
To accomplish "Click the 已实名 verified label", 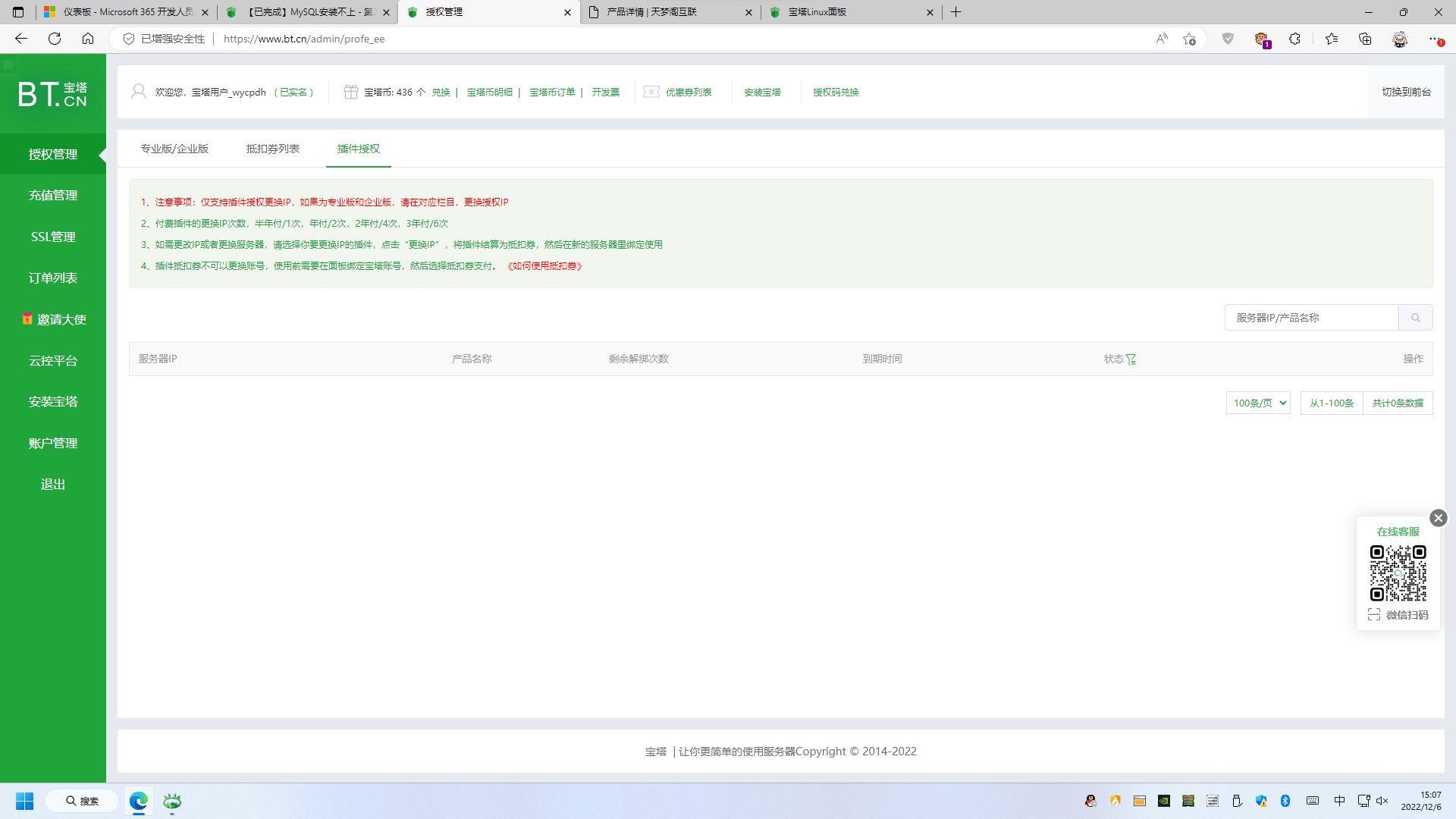I will pyautogui.click(x=293, y=92).
